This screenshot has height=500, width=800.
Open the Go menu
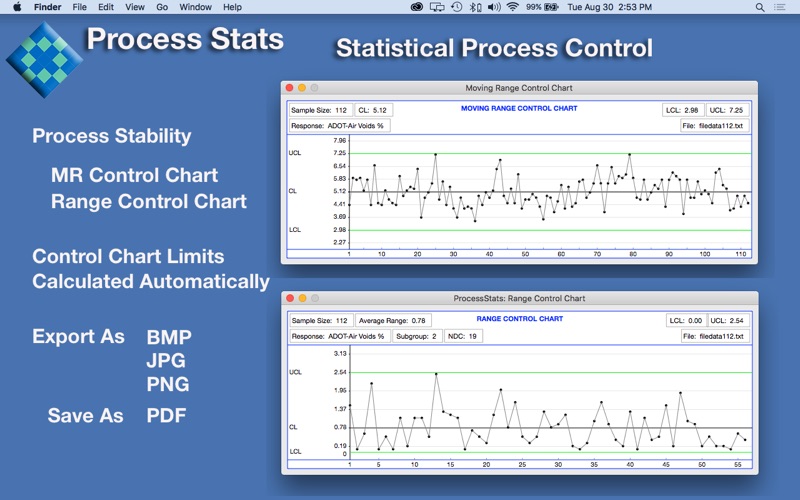coord(162,7)
